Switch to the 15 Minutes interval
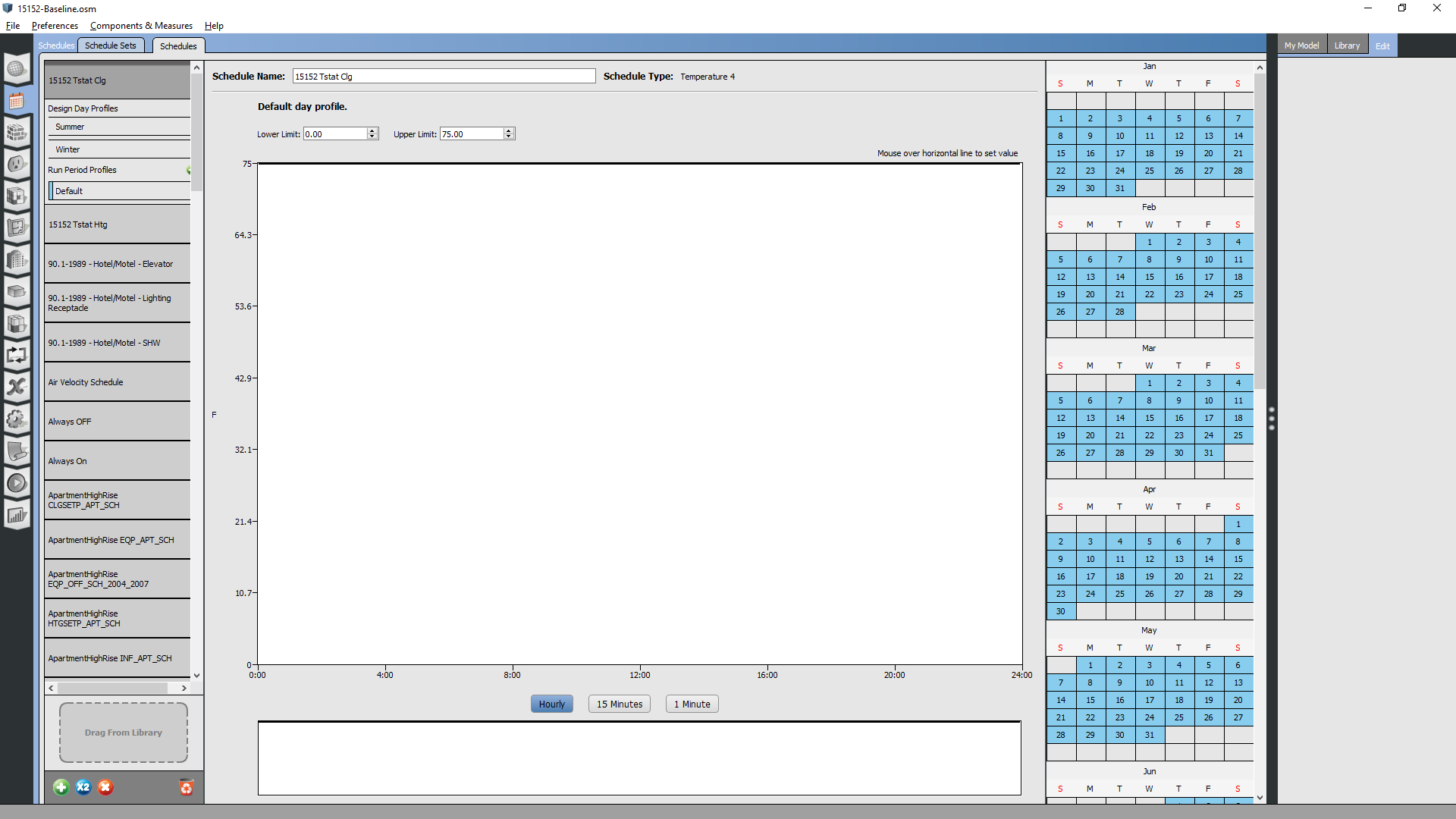1456x819 pixels. click(x=619, y=704)
